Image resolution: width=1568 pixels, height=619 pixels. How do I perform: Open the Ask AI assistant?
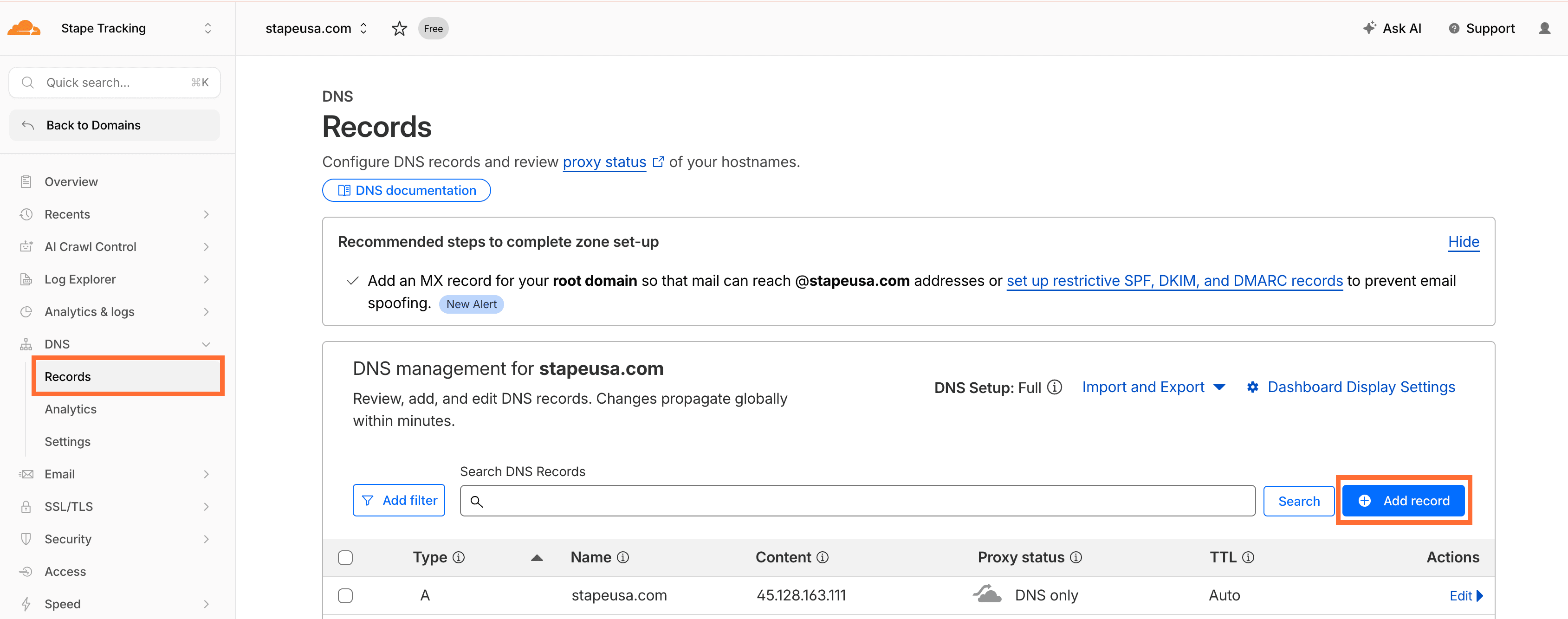tap(1393, 28)
